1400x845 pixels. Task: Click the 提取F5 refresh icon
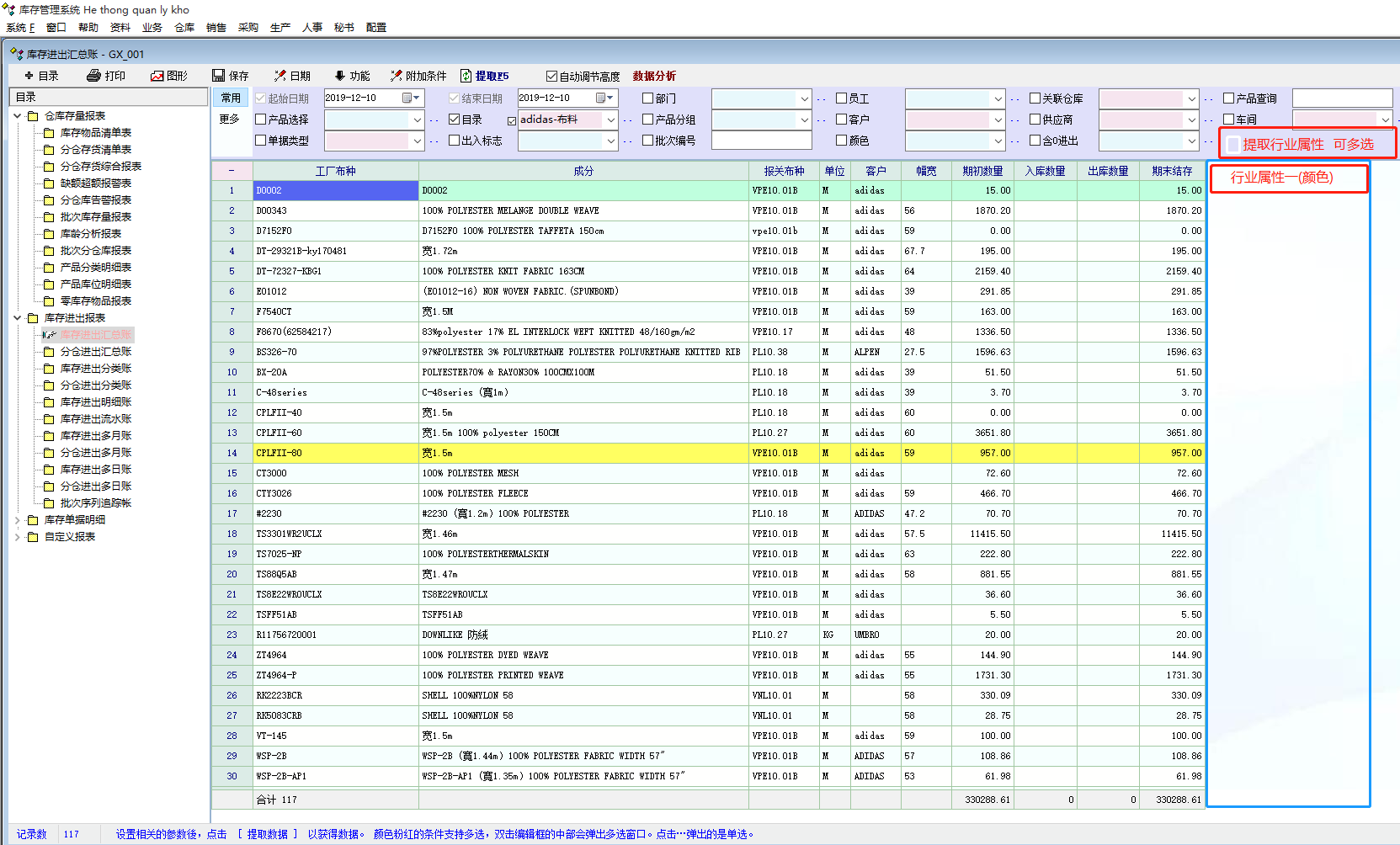click(466, 76)
